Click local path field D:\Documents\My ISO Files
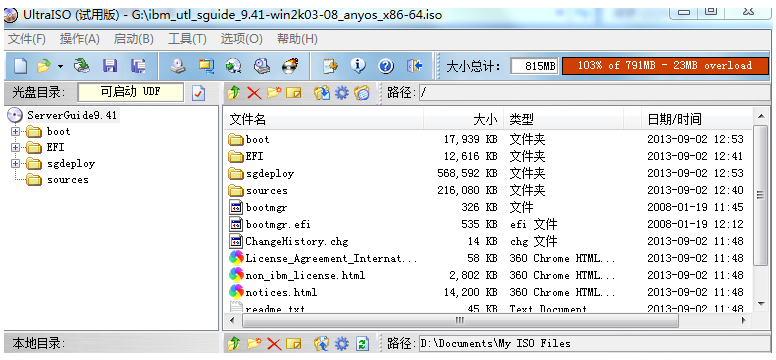This screenshot has width=776, height=360. click(x=594, y=343)
